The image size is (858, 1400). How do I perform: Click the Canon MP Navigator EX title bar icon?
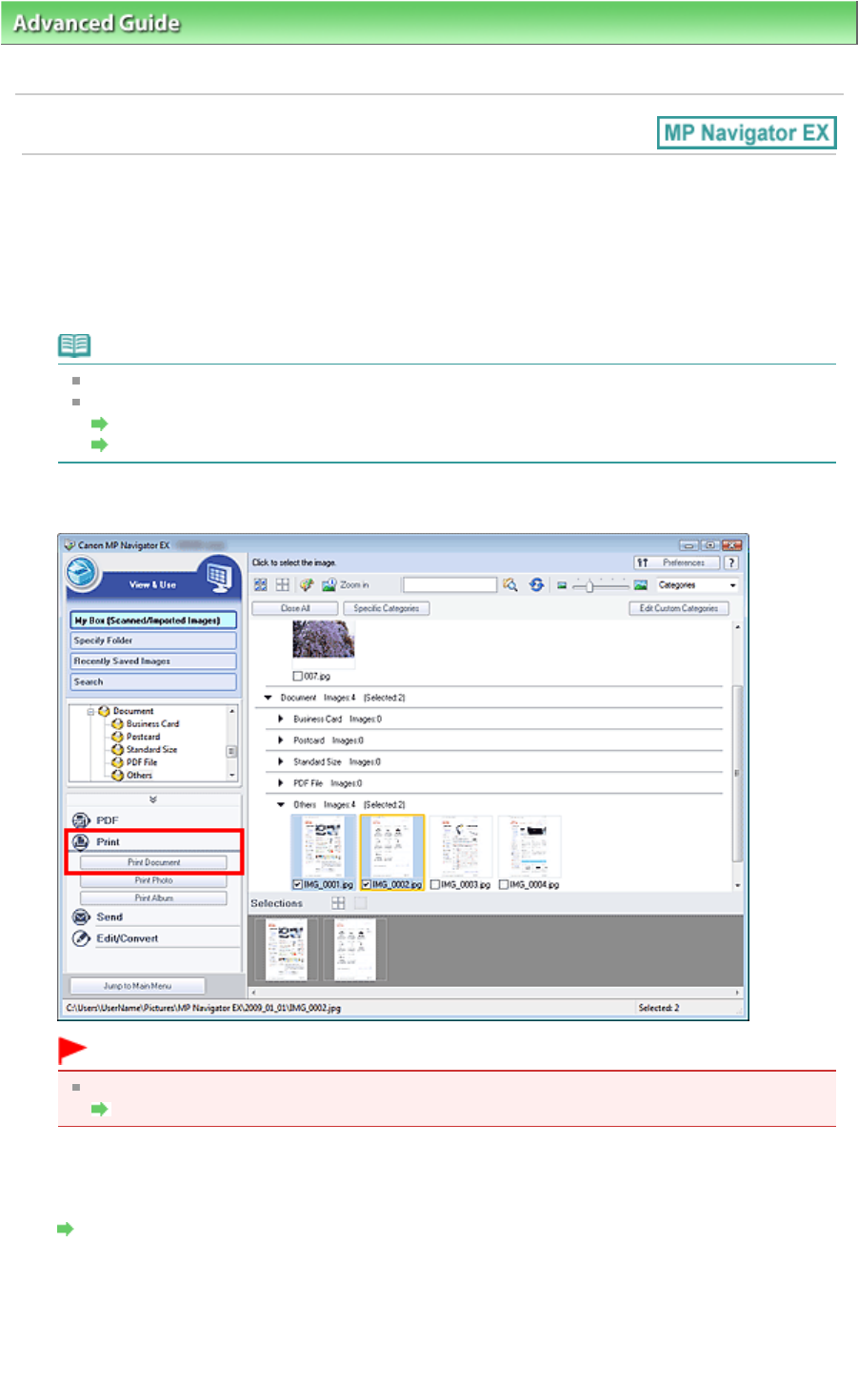70,545
